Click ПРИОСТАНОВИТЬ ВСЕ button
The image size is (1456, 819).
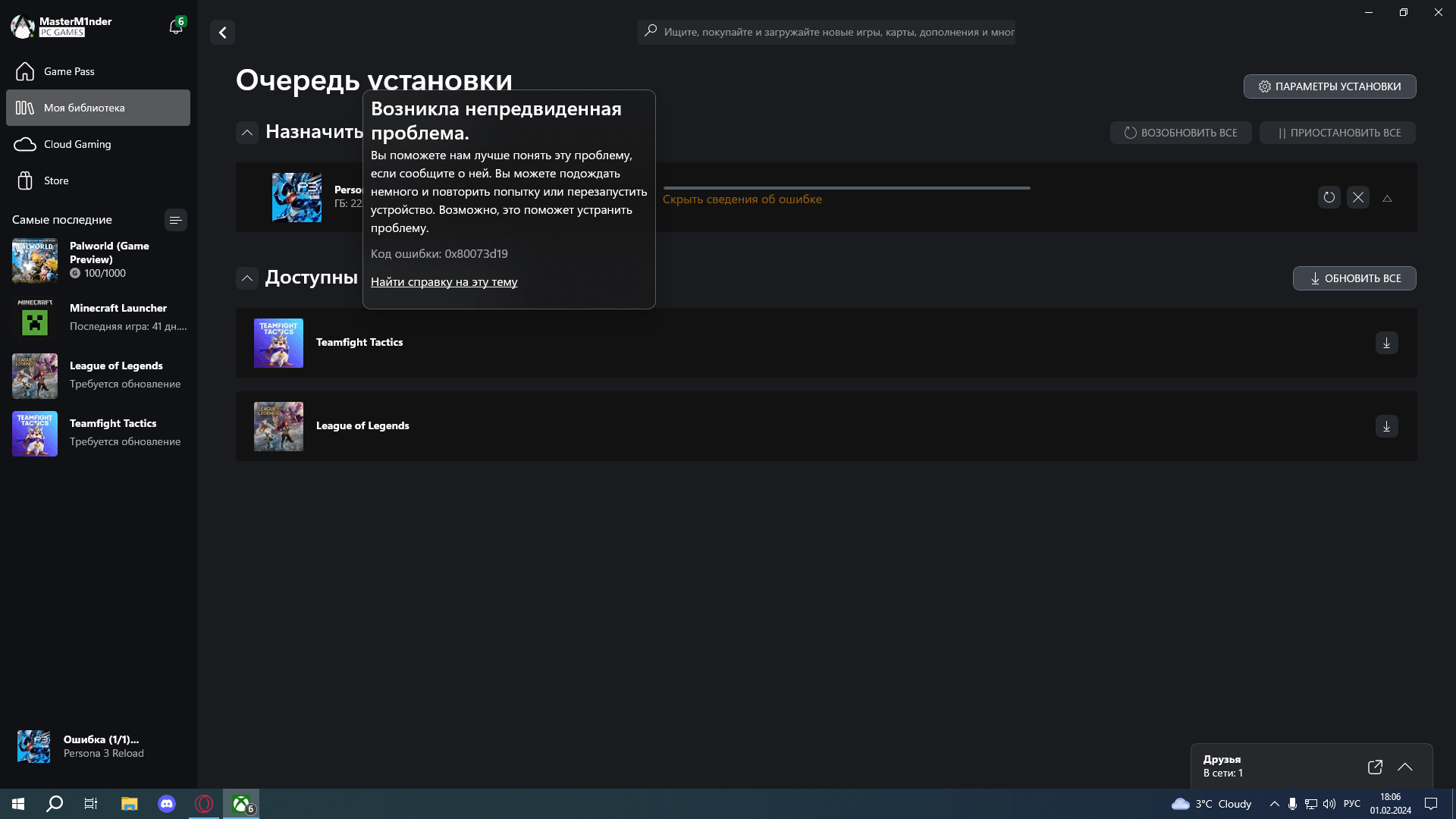(x=1337, y=133)
